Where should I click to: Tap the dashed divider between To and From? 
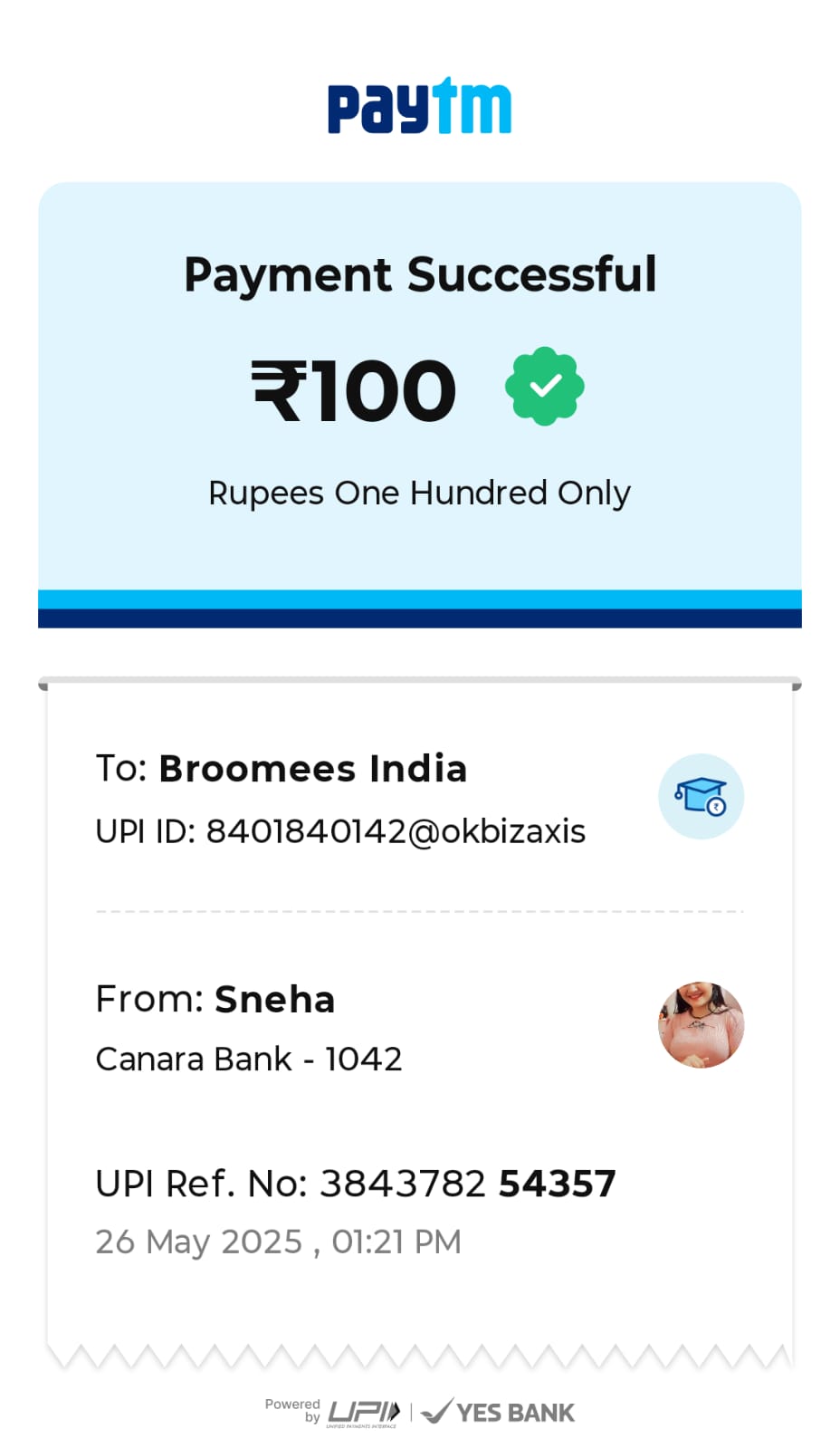tap(420, 911)
